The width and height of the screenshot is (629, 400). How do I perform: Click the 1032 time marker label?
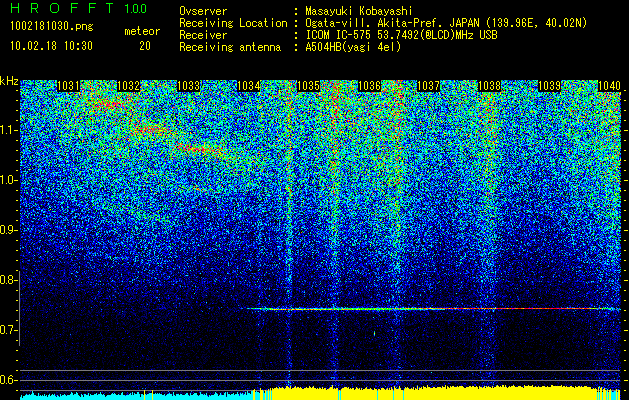point(128,86)
